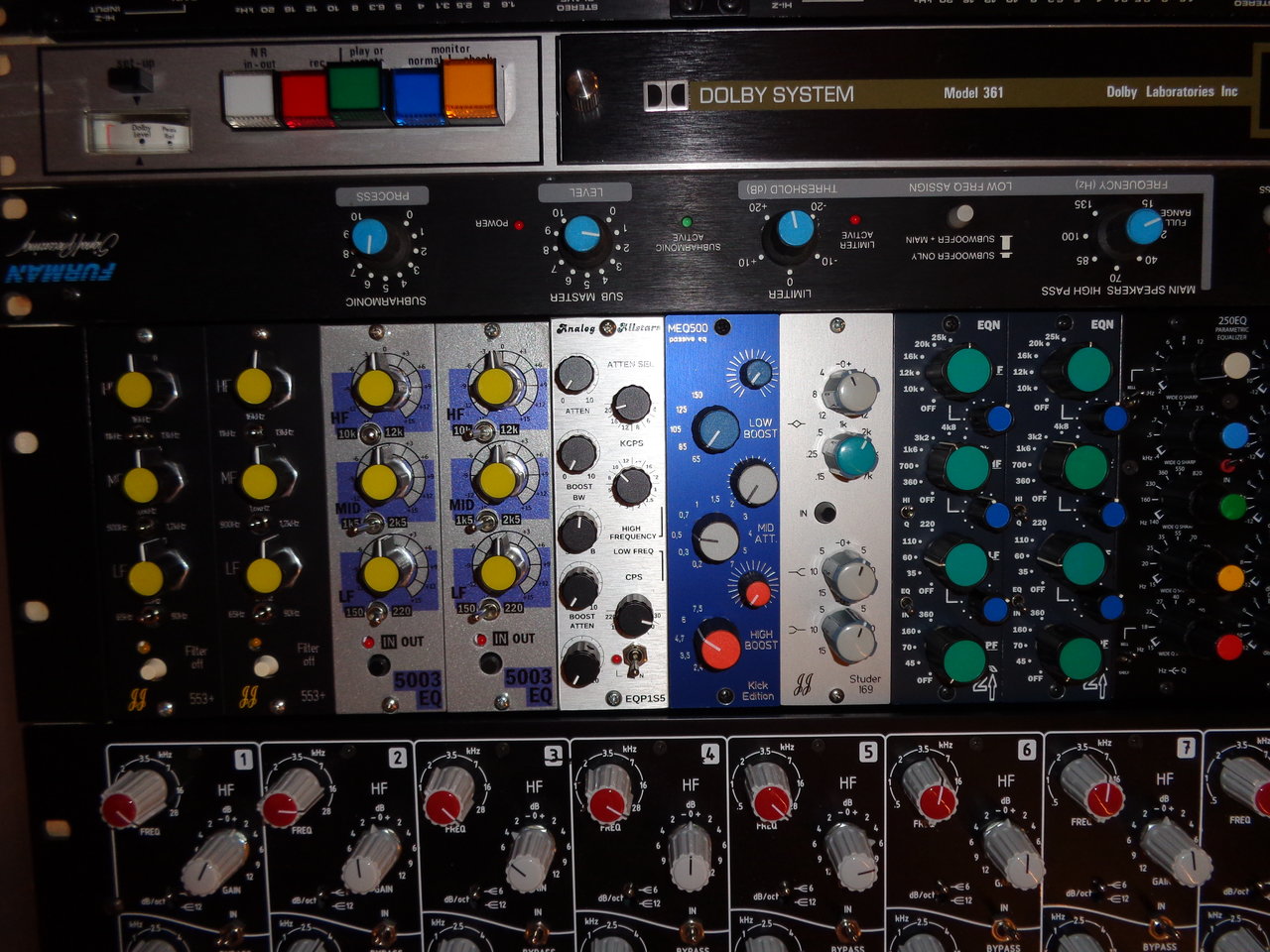Viewport: 1270px width, 952px height.
Task: Click the teal frequency knob on Studer 169
Action: click(850, 455)
